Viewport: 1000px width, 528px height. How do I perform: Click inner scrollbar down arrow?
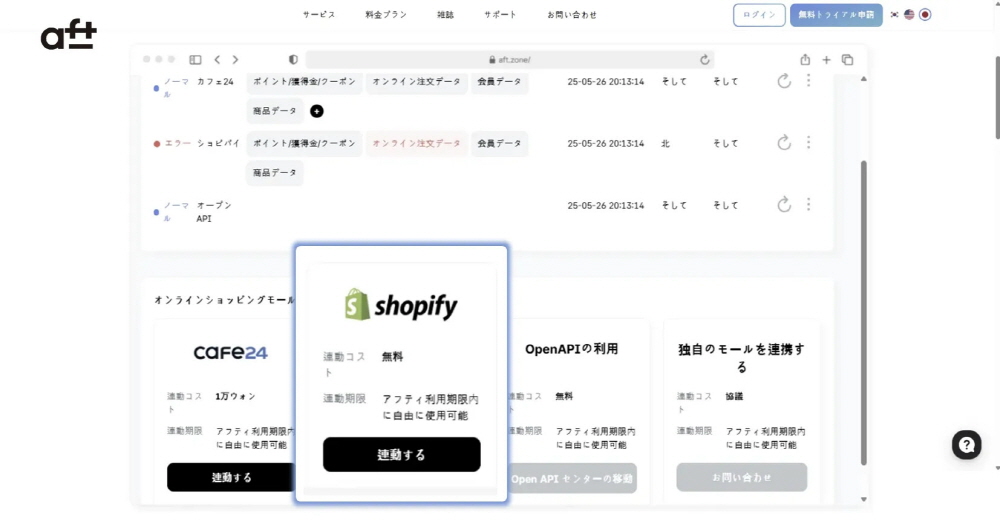click(x=864, y=499)
